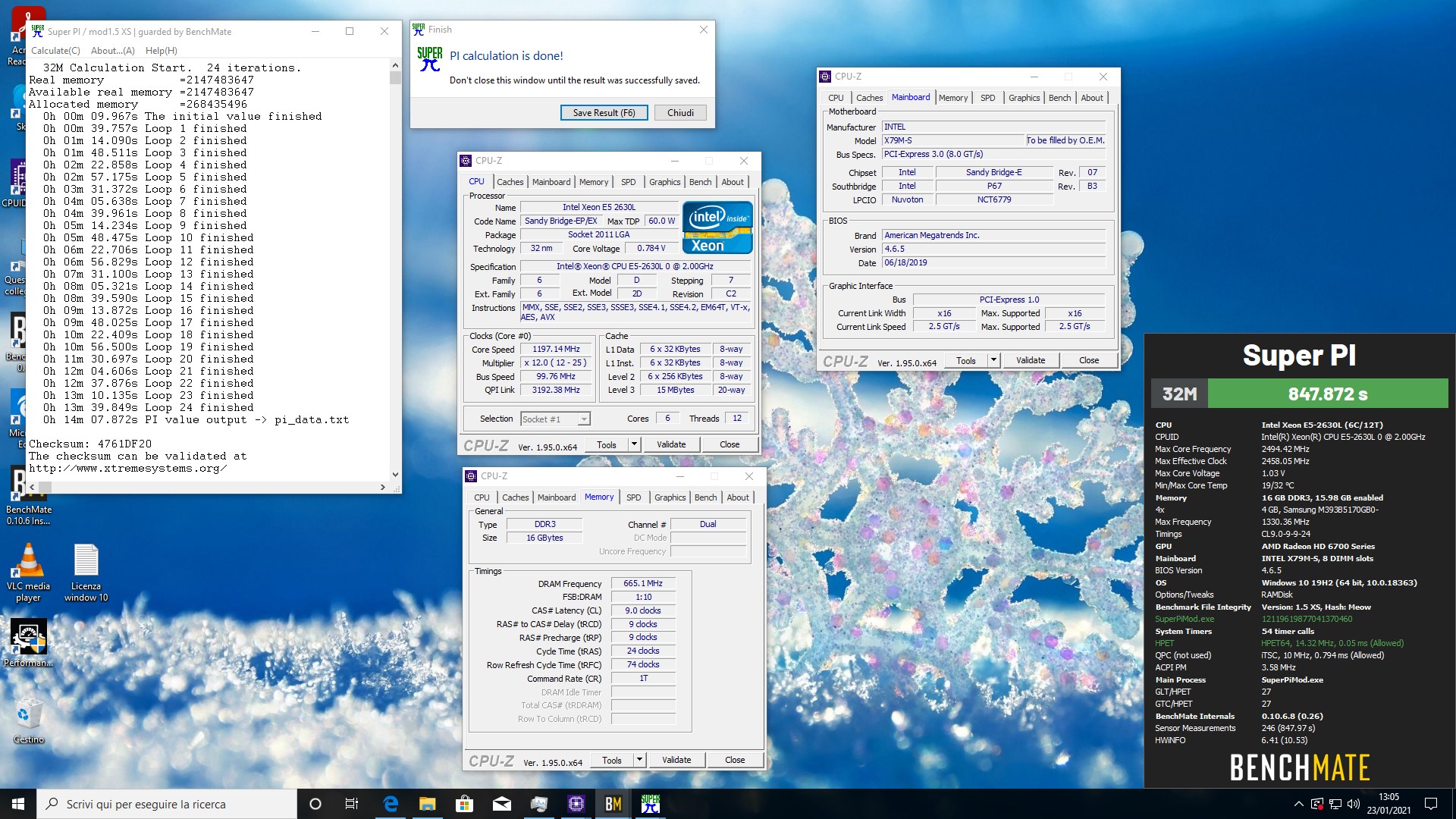Open the Socket #1 selection dropdown
Screen dimensions: 1456x819
[555, 419]
